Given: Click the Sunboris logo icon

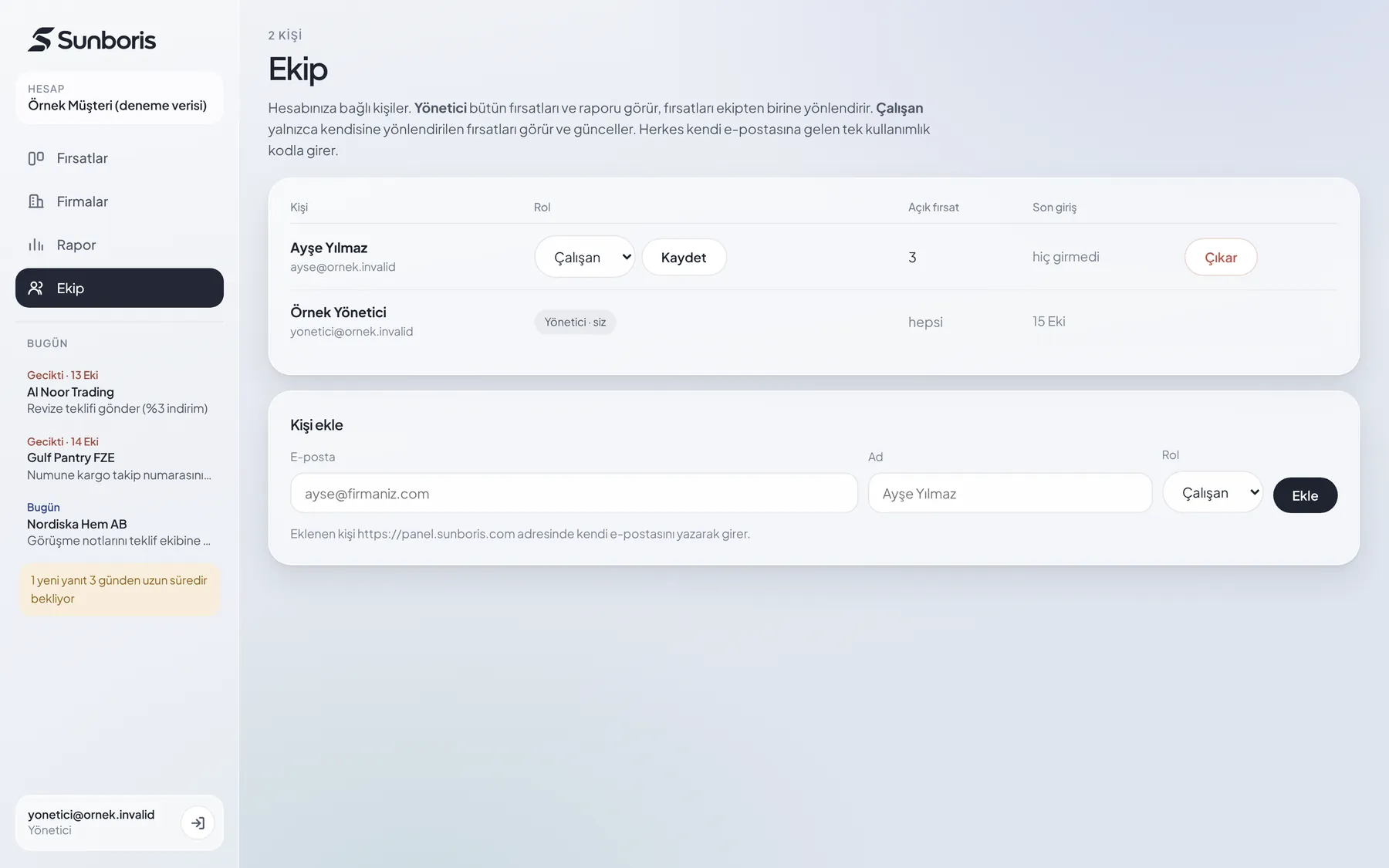Looking at the screenshot, I should pos(41,39).
